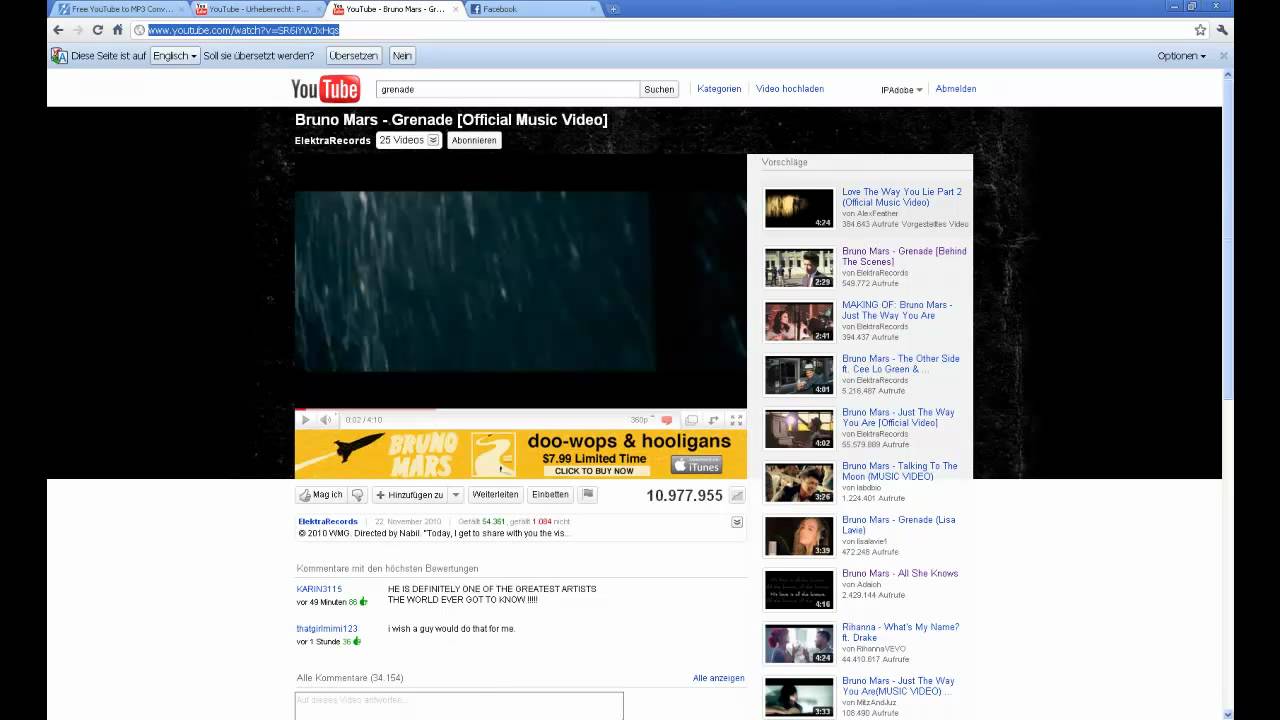1280x720 pixels.
Task: Click the YouTube search field containing grenade
Action: 507,89
